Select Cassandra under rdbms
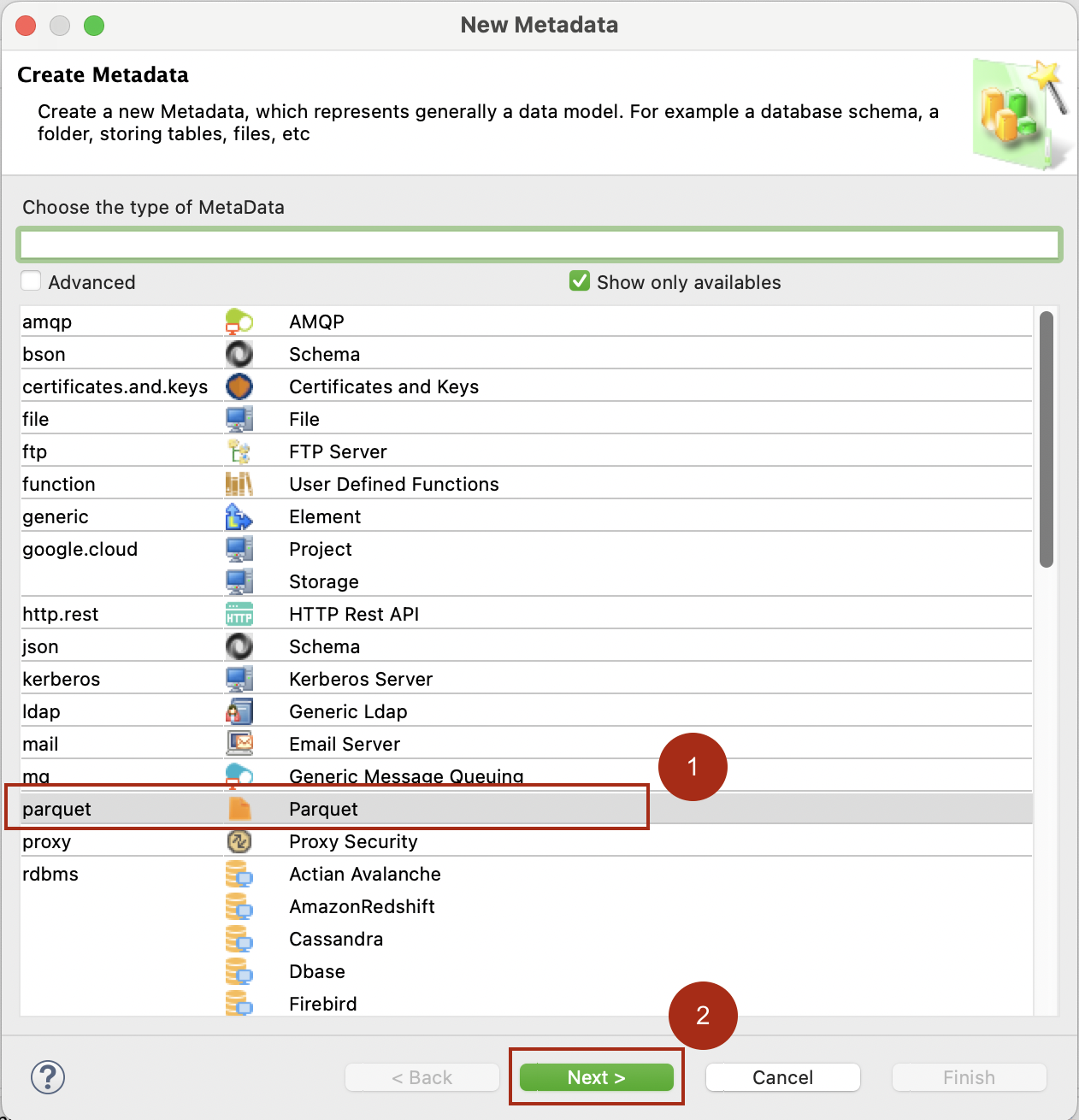1079x1120 pixels. point(336,939)
